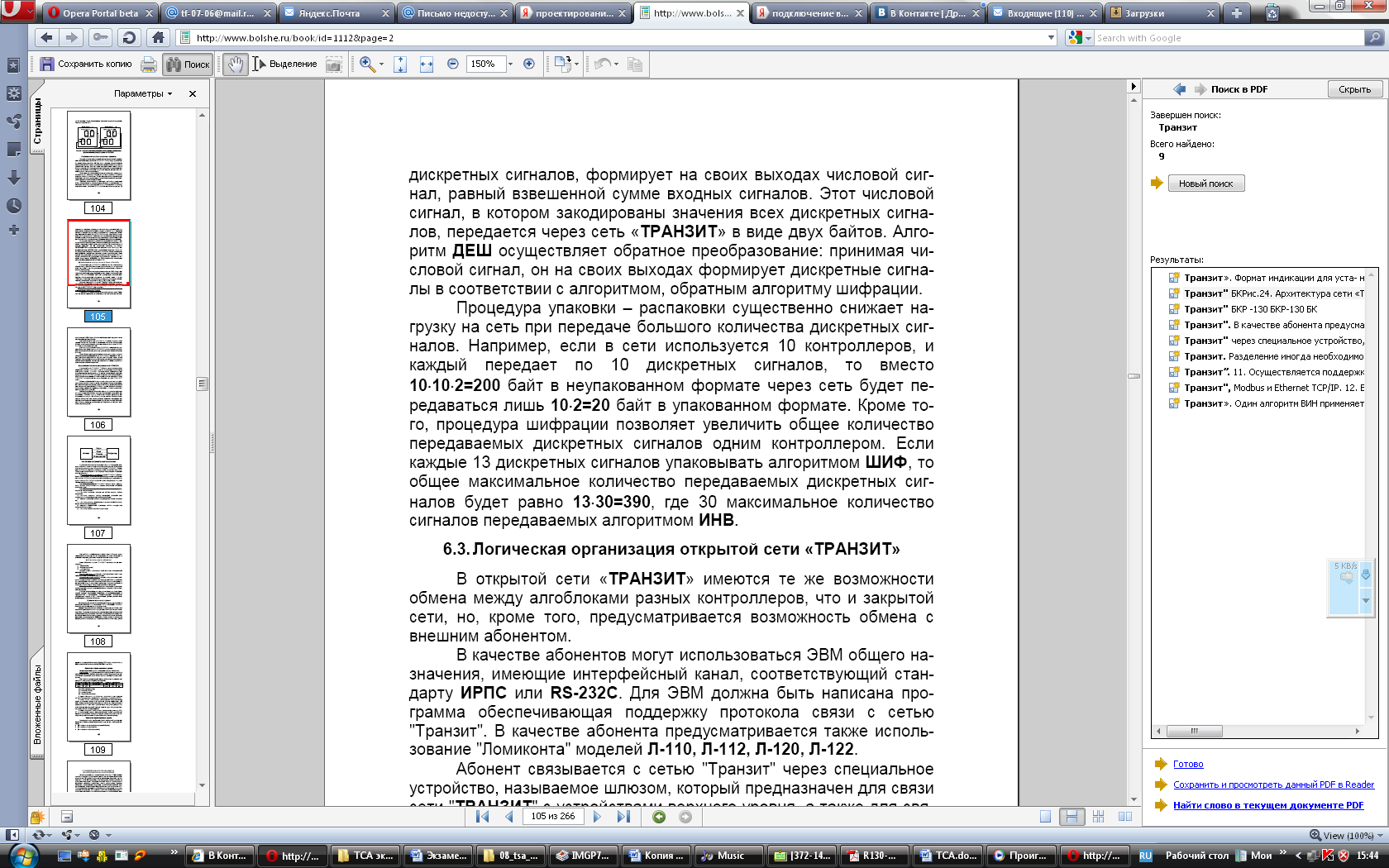Close the pages thumbnail panel

pyautogui.click(x=193, y=93)
